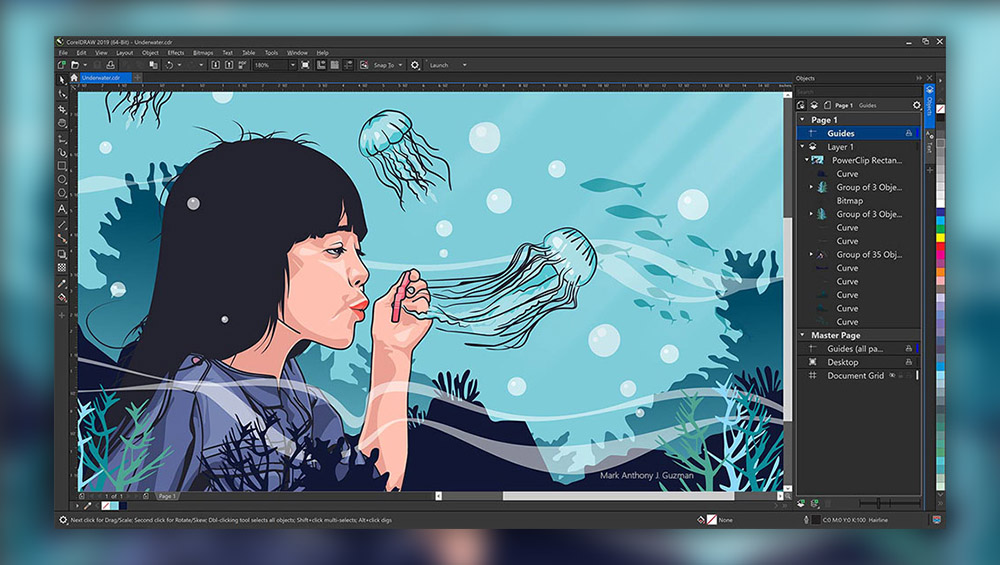Viewport: 1000px width, 565px height.
Task: Select the Polygon tool
Action: tap(62, 193)
